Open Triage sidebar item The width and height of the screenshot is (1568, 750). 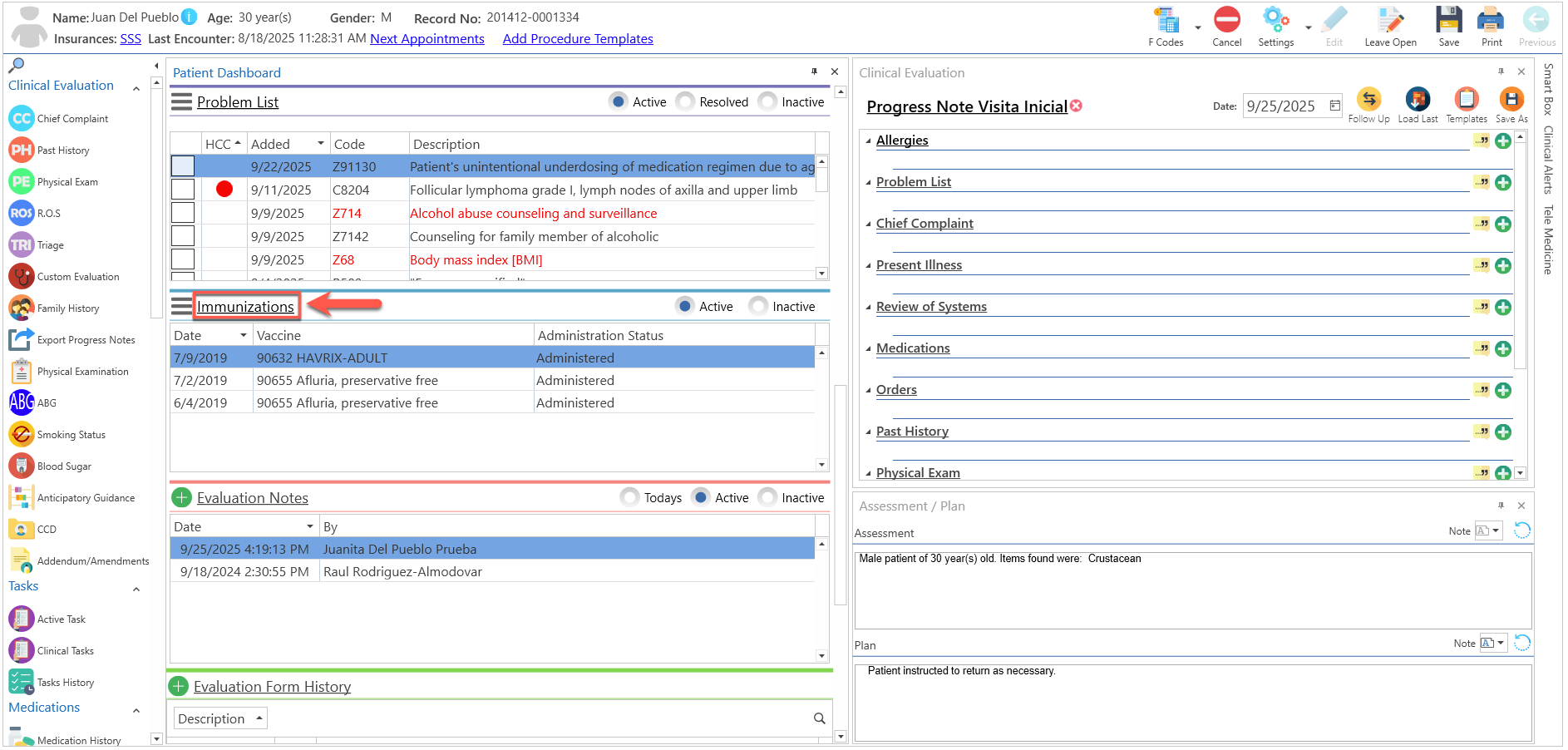tap(37, 245)
